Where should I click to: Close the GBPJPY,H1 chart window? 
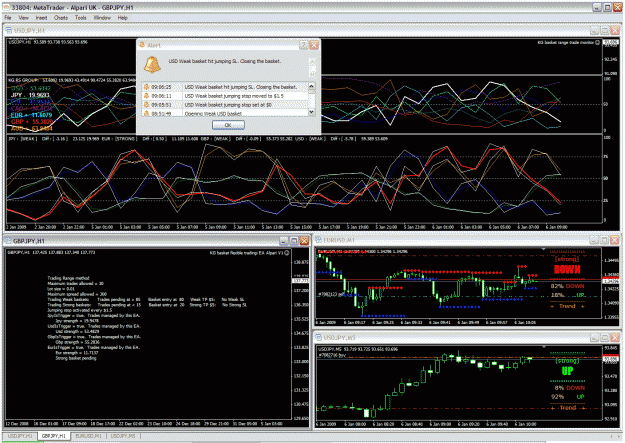[304, 240]
